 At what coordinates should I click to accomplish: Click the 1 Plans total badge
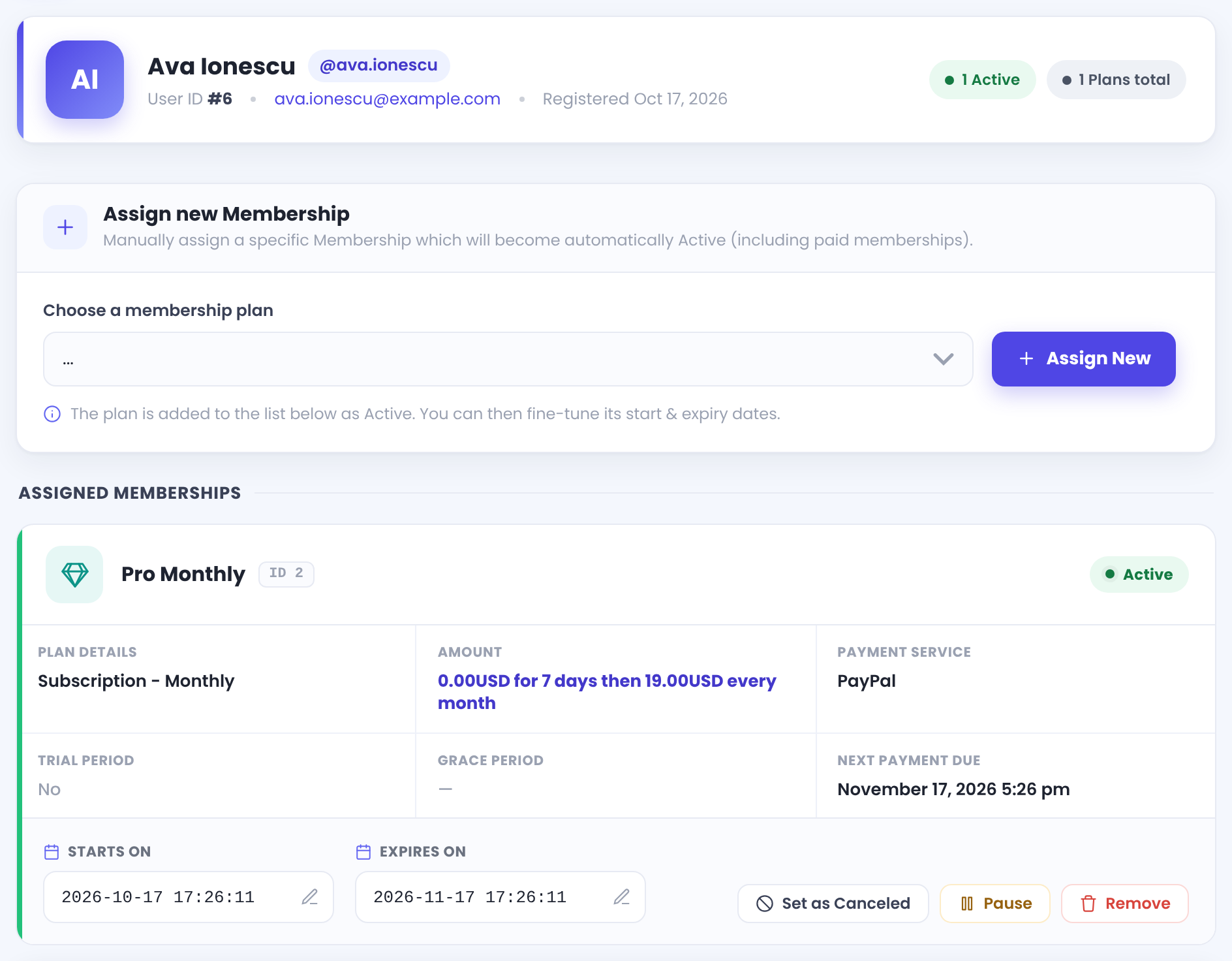coord(1116,80)
